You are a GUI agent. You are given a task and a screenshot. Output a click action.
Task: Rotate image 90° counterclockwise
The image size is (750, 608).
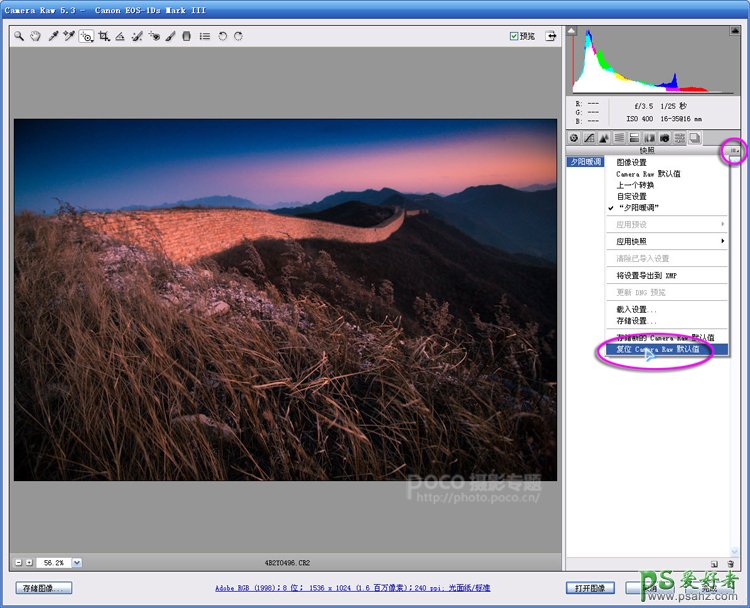(x=222, y=36)
